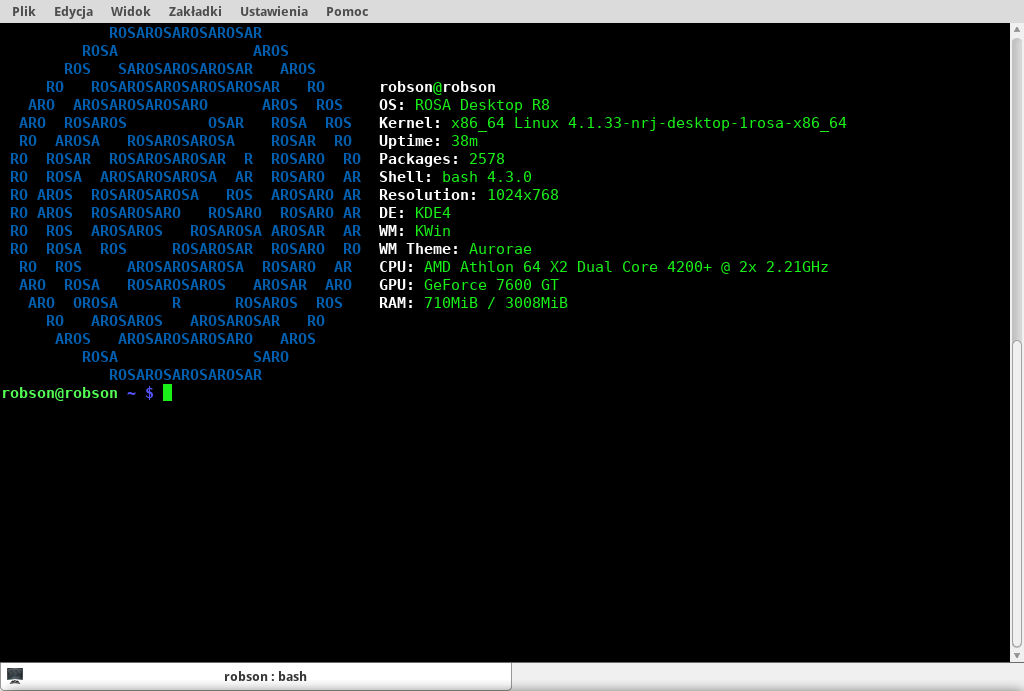Click the GPU value GeForce 7600 GT
The image size is (1024, 691).
[491, 285]
